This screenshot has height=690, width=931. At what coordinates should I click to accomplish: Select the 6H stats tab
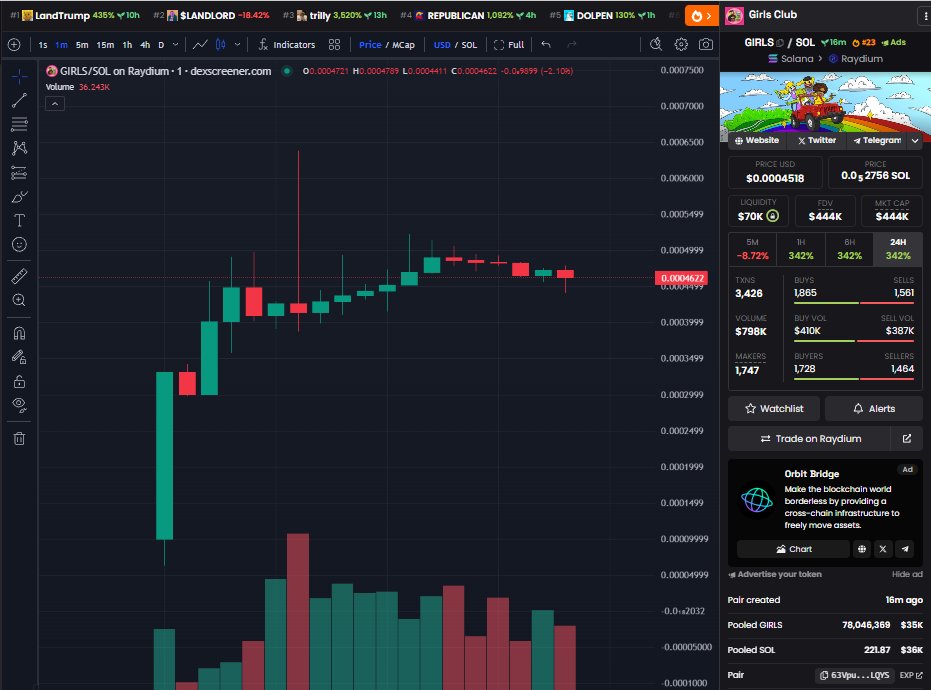(849, 249)
